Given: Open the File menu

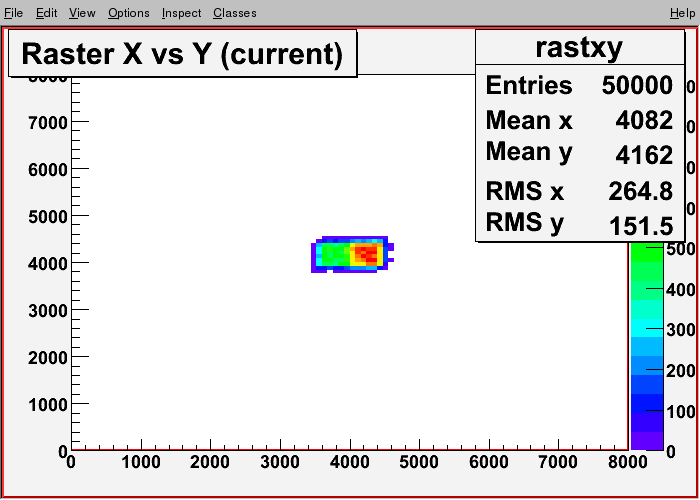Looking at the screenshot, I should (13, 13).
